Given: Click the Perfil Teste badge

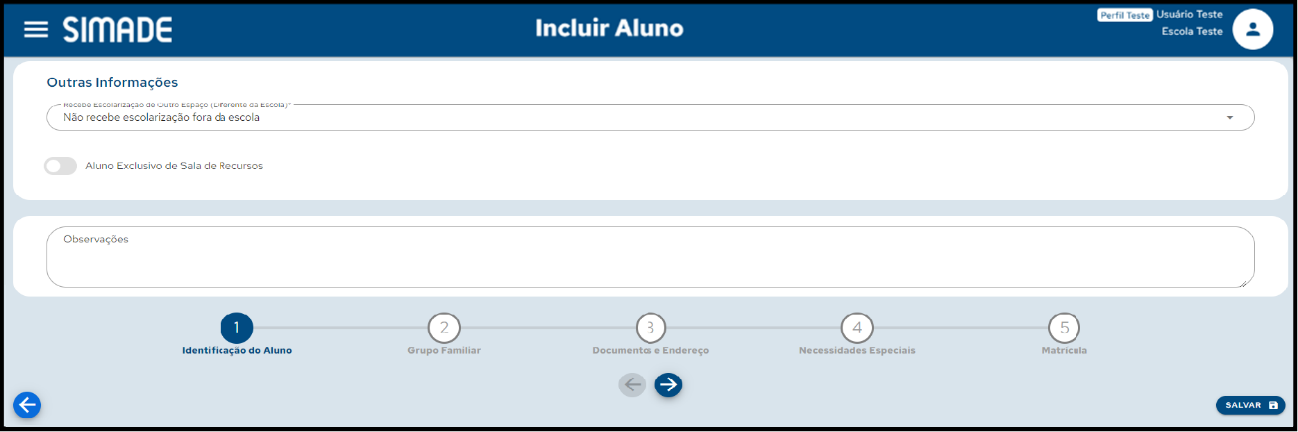Looking at the screenshot, I should click(x=1125, y=15).
